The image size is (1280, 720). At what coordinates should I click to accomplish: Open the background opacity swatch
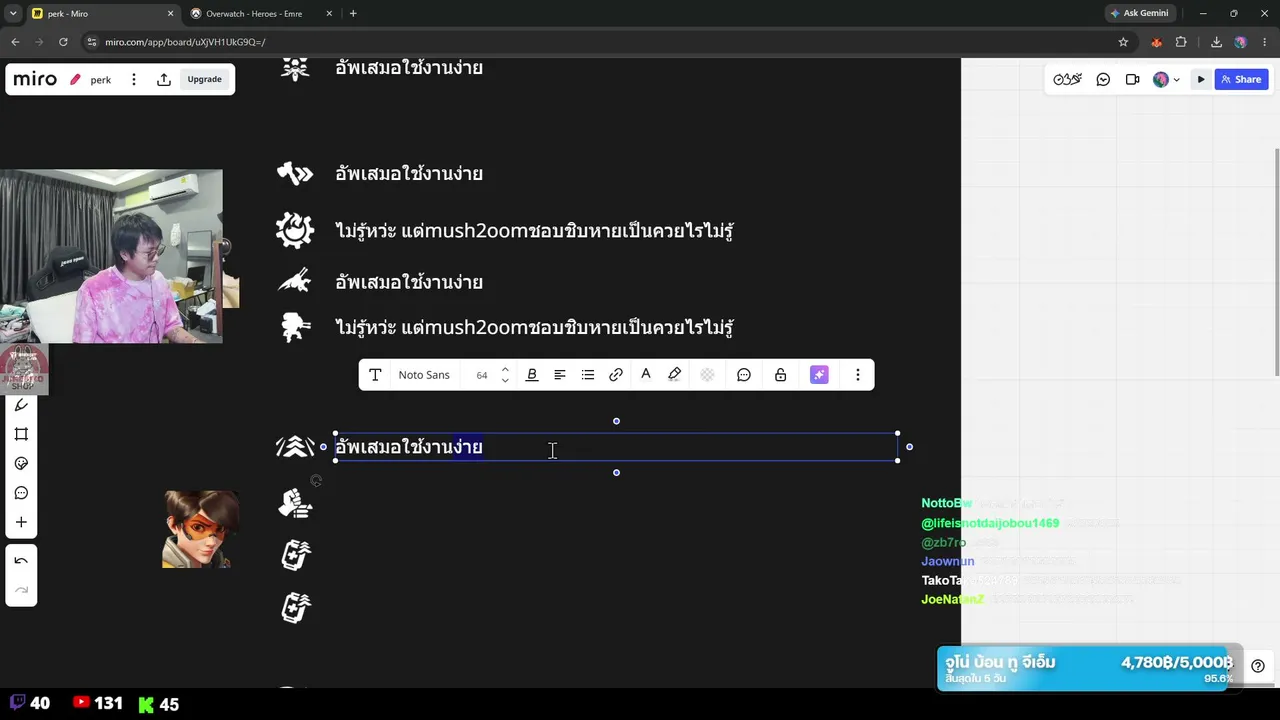pos(707,375)
